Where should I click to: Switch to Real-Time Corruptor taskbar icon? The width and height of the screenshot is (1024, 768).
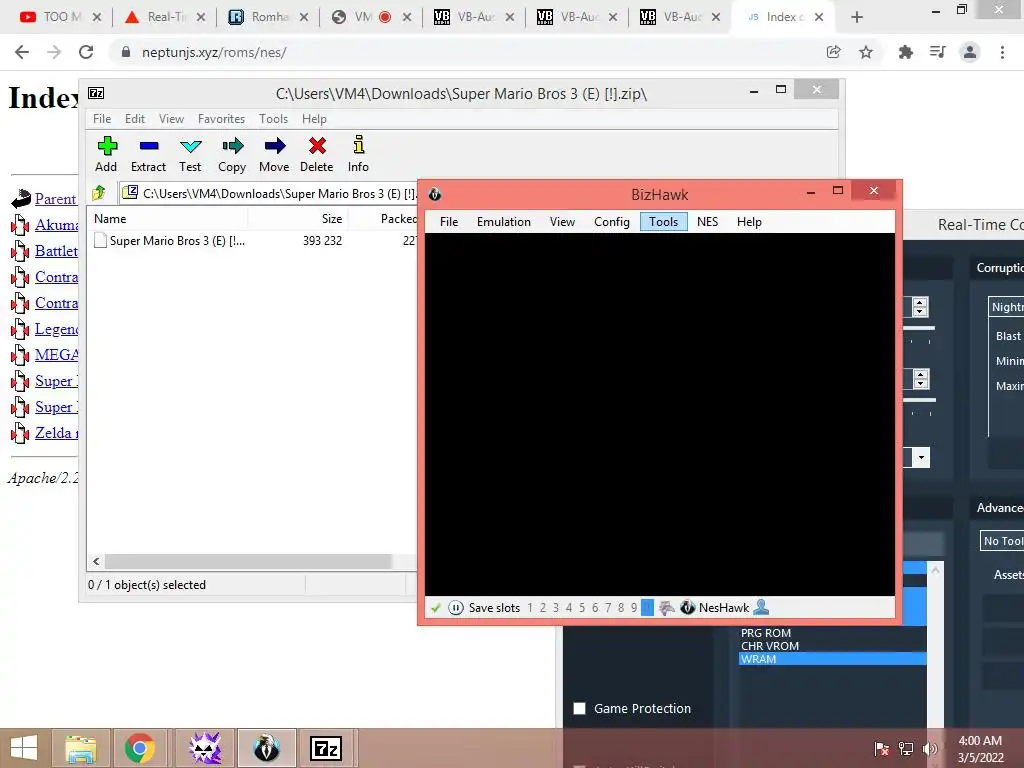pos(206,748)
